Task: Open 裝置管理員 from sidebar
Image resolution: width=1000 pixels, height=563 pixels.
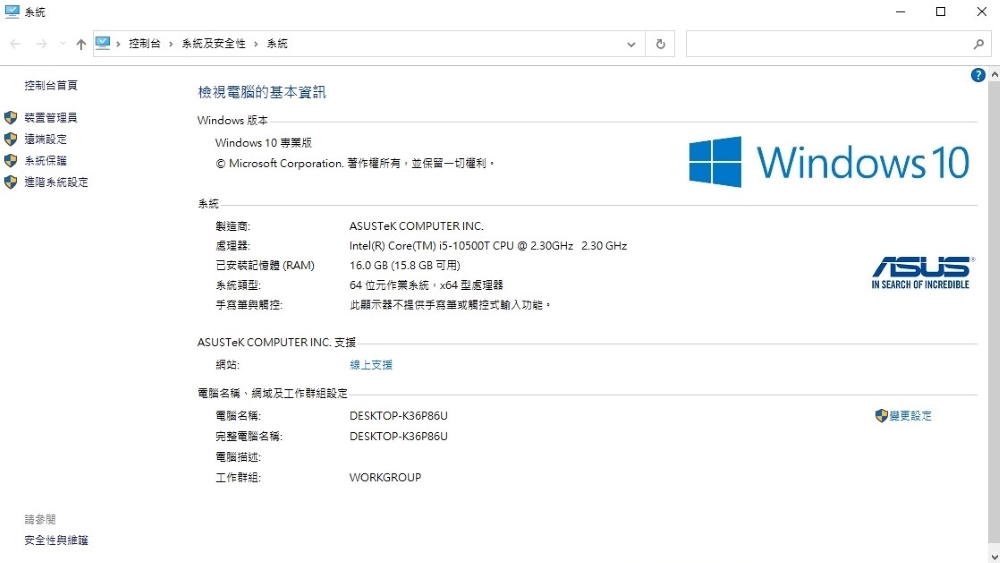Action: click(x=51, y=117)
